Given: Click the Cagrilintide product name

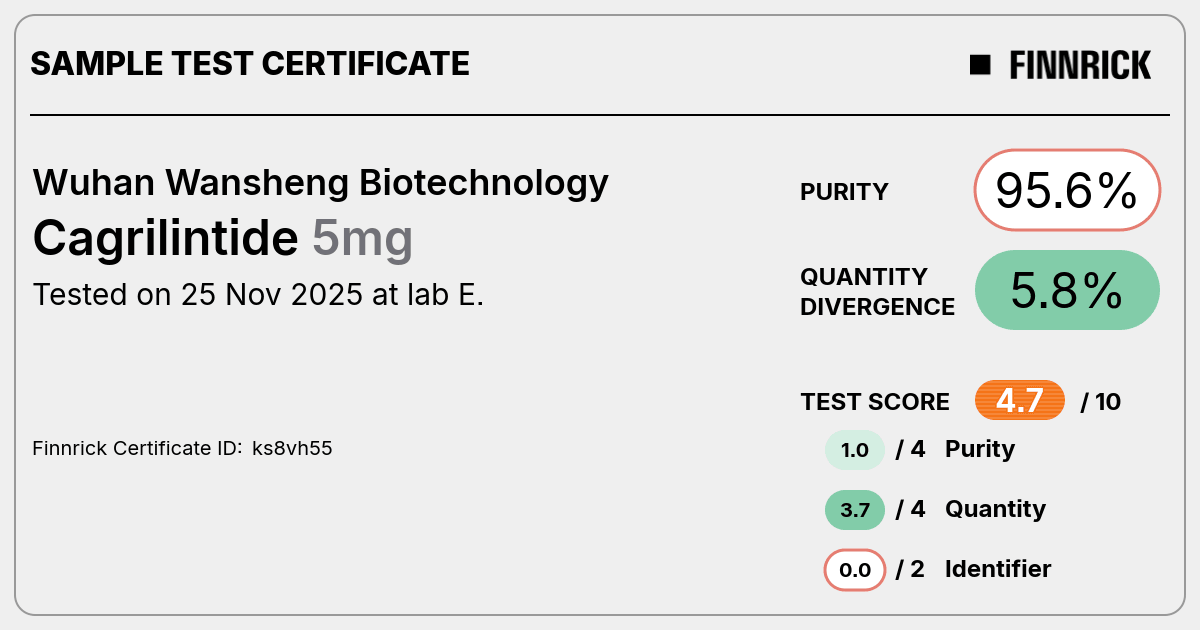Looking at the screenshot, I should pyautogui.click(x=165, y=238).
